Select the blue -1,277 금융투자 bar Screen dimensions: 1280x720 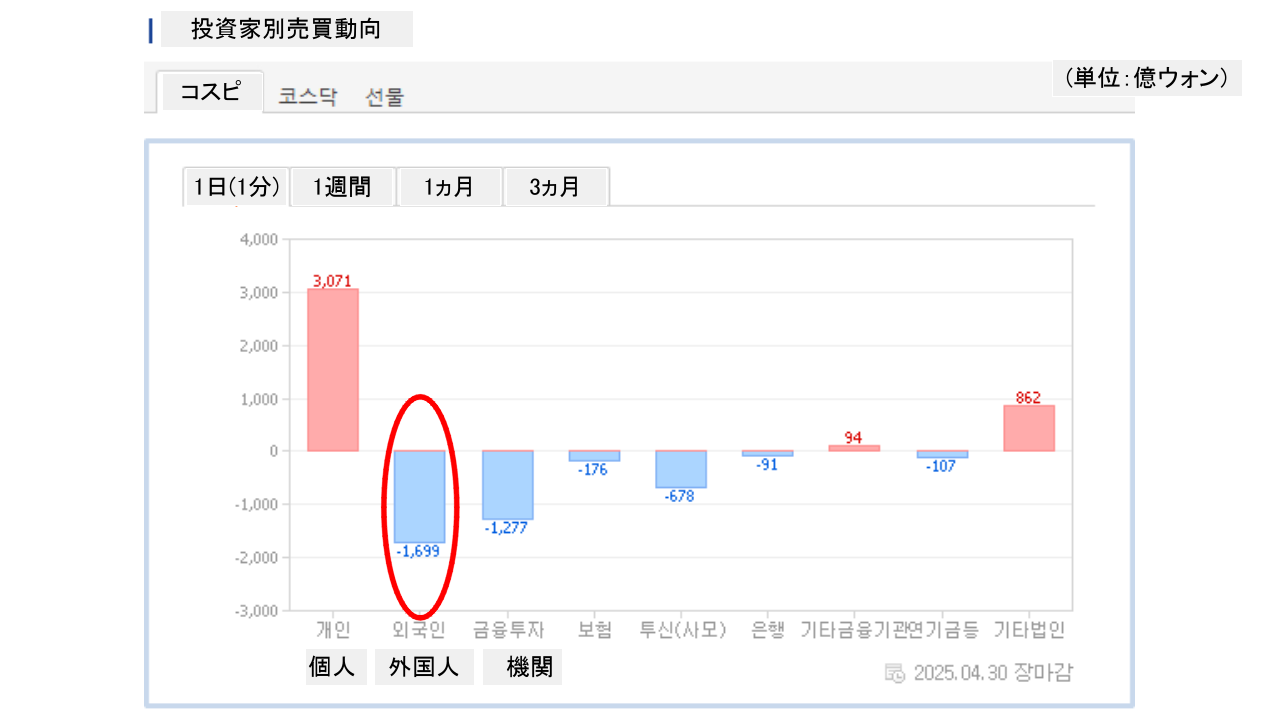click(x=507, y=485)
